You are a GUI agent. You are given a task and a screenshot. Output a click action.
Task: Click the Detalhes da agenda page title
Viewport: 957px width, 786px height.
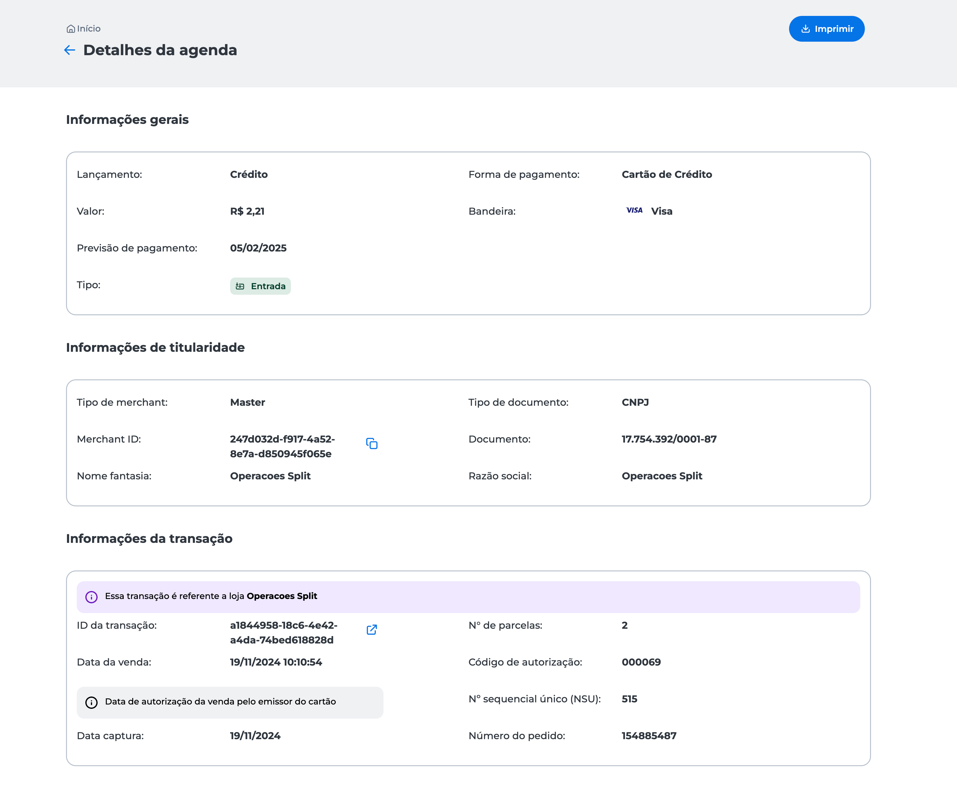coord(160,50)
